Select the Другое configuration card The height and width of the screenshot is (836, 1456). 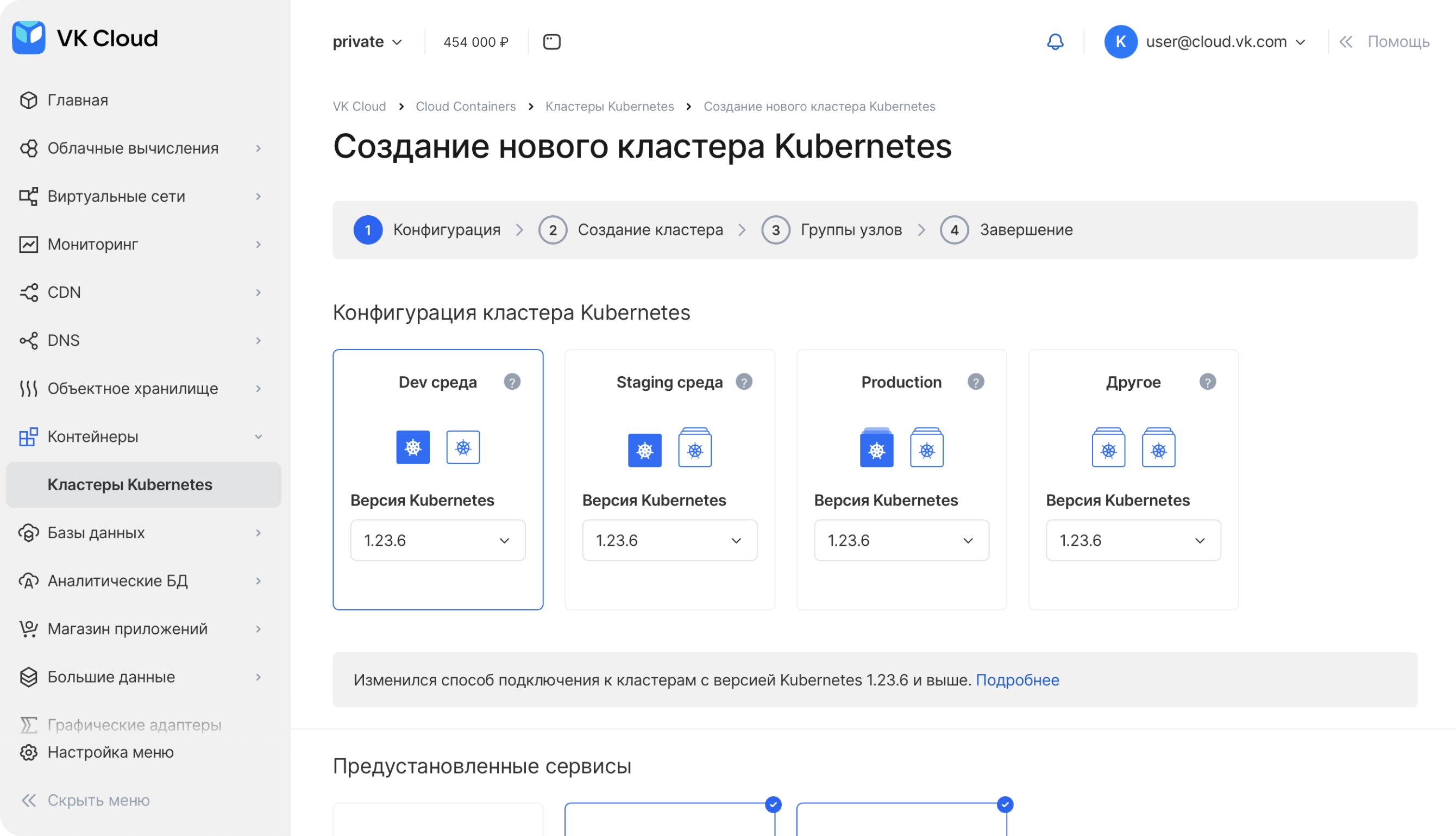[x=1133, y=479]
